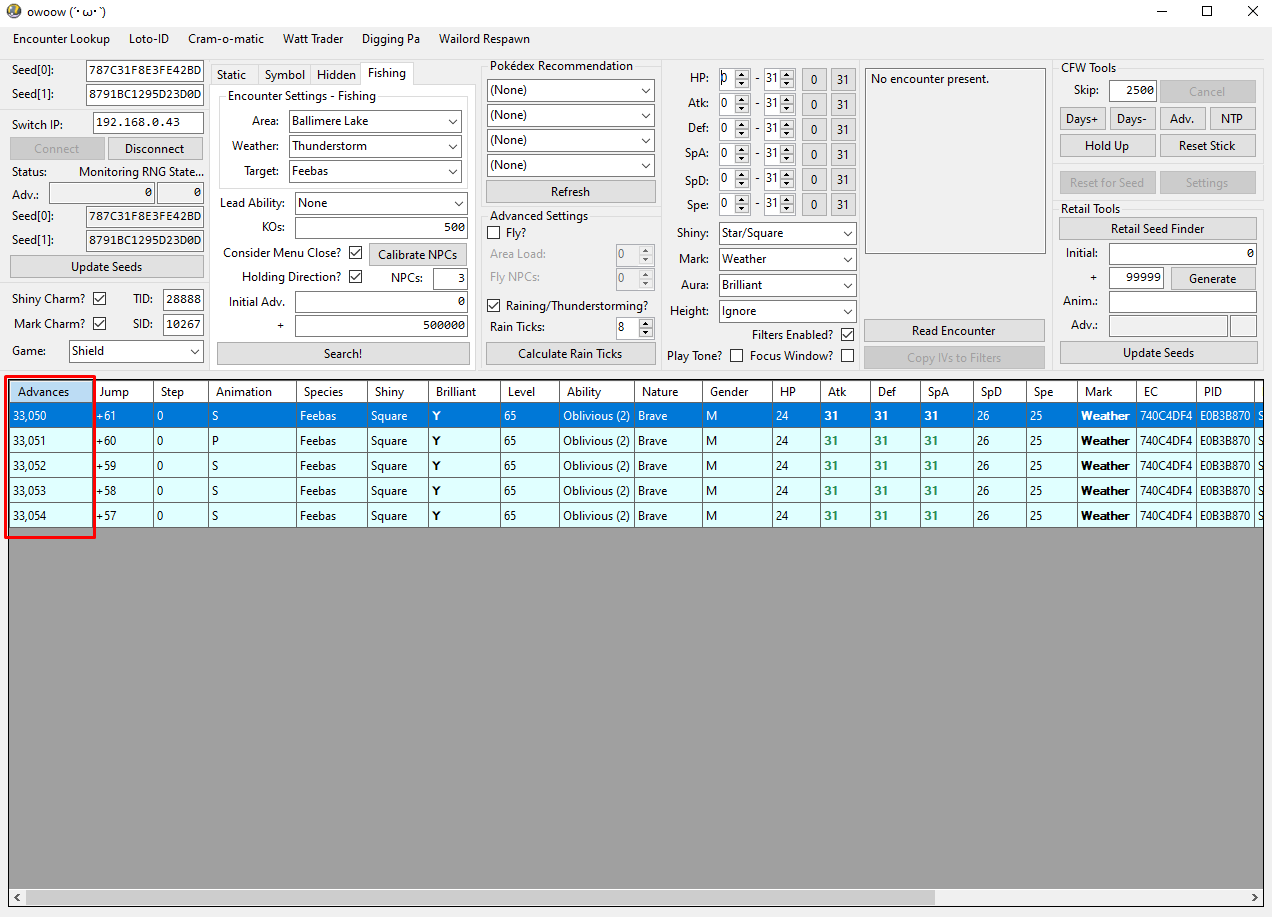Toggle the Mark Charm checkbox
Screen dimensions: 1272x917
click(x=99, y=324)
